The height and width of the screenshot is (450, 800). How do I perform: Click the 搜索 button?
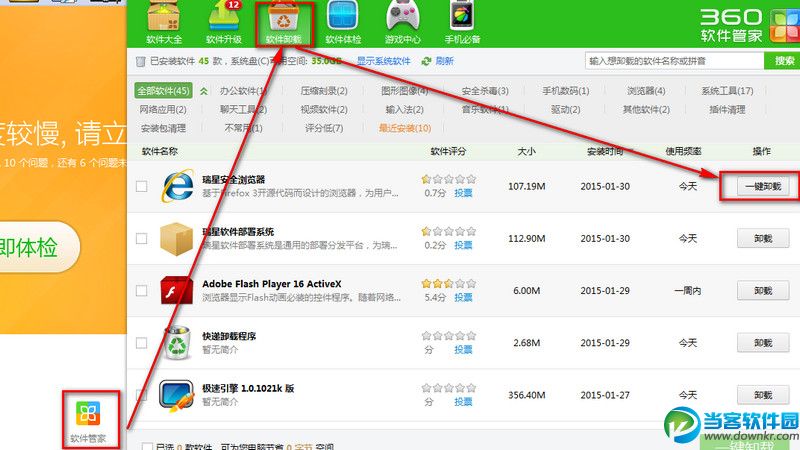coord(784,61)
